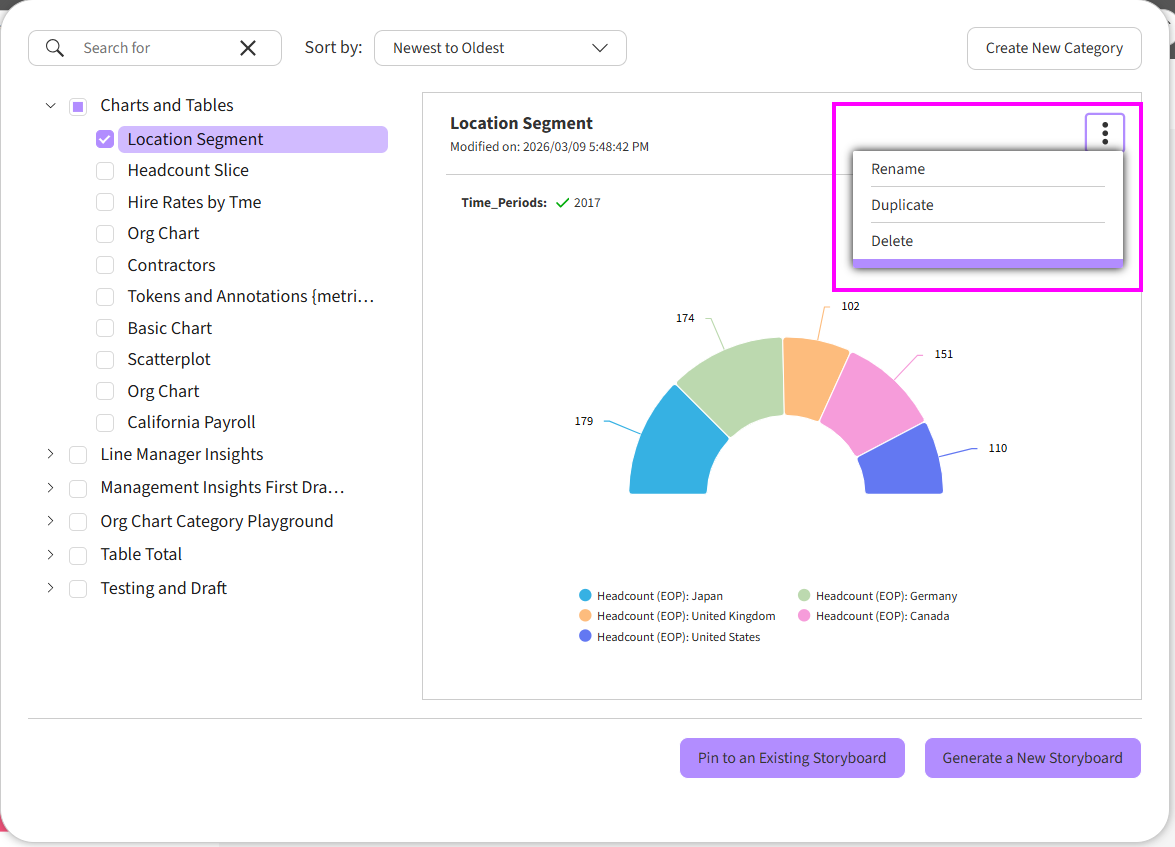1175x847 pixels.
Task: Click the Japan legend dot
Action: [585, 596]
